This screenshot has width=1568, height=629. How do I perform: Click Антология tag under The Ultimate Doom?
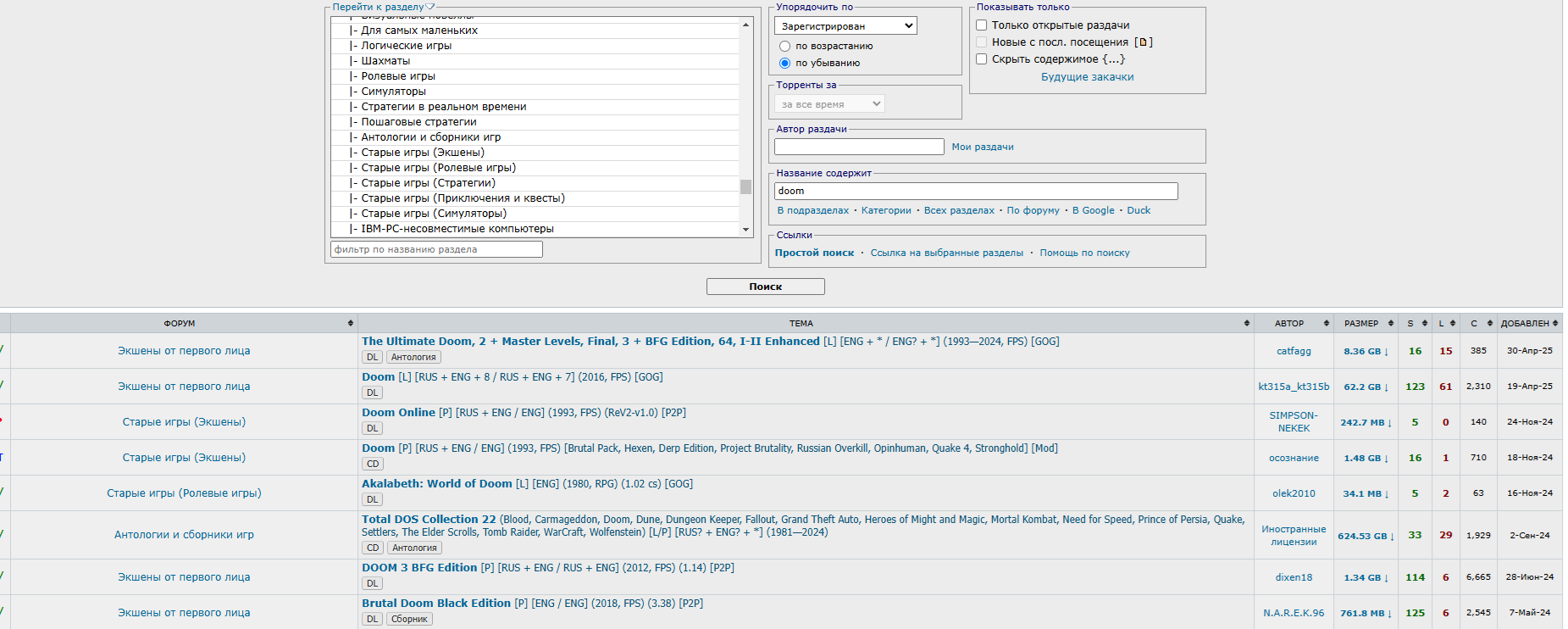pos(413,358)
